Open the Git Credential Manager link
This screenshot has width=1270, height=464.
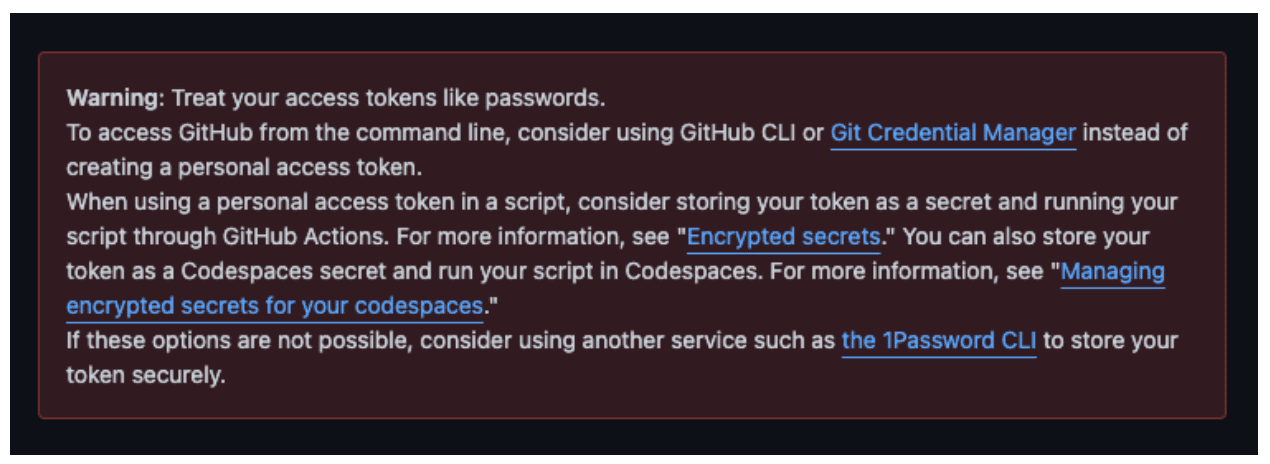[x=953, y=133]
